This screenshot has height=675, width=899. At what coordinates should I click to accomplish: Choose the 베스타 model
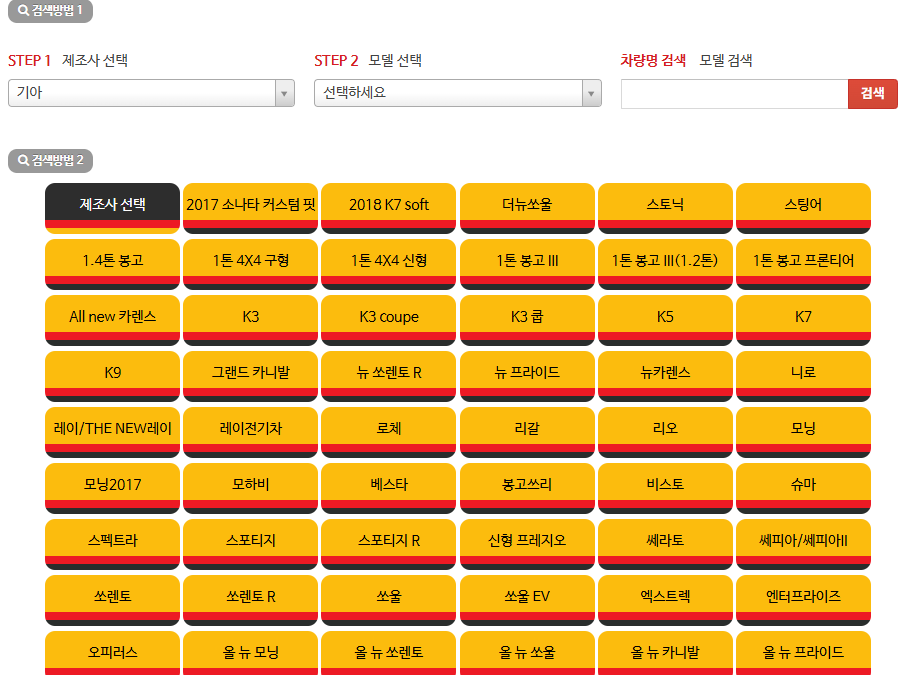389,489
